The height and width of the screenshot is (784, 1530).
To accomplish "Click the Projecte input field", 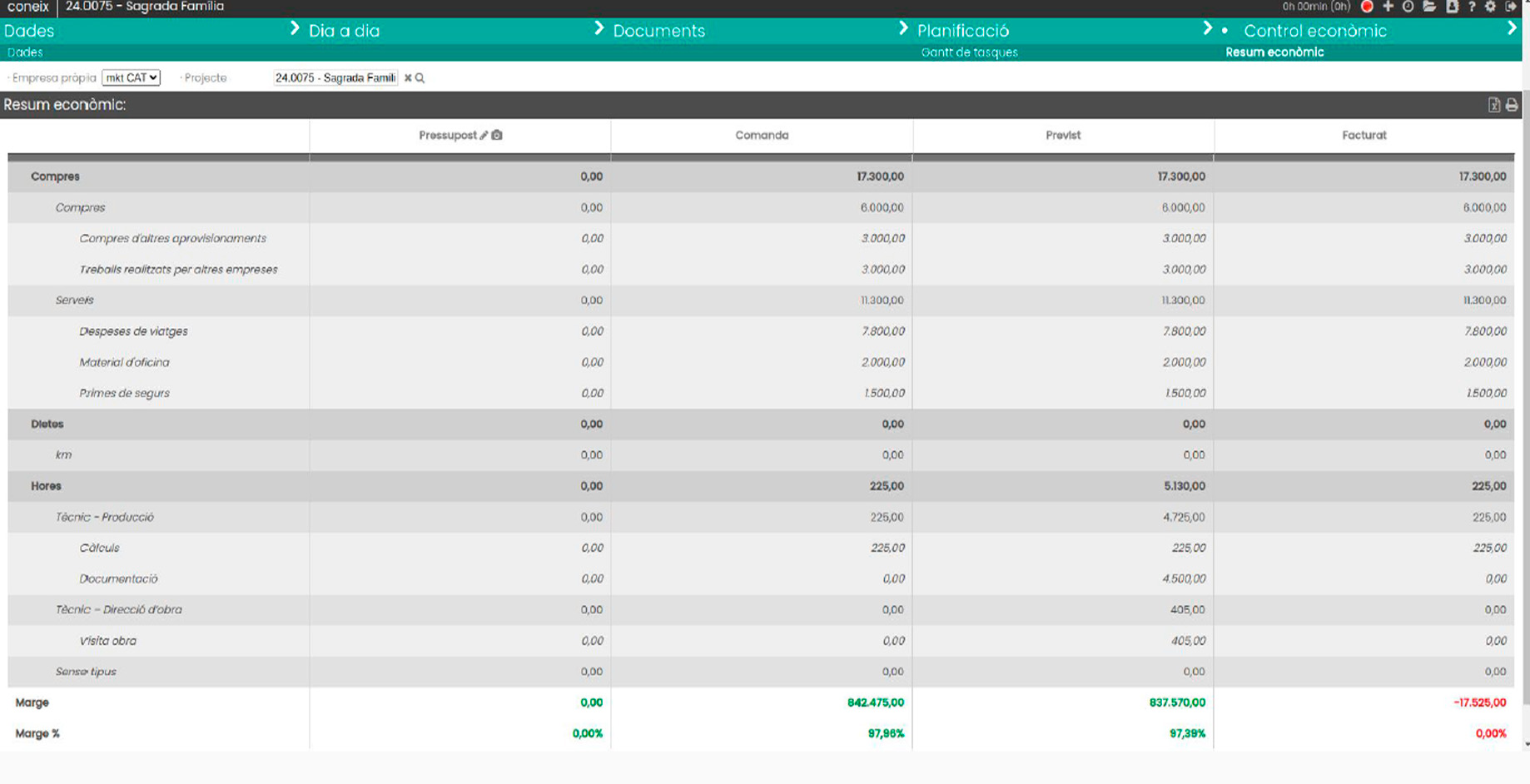I will (335, 78).
